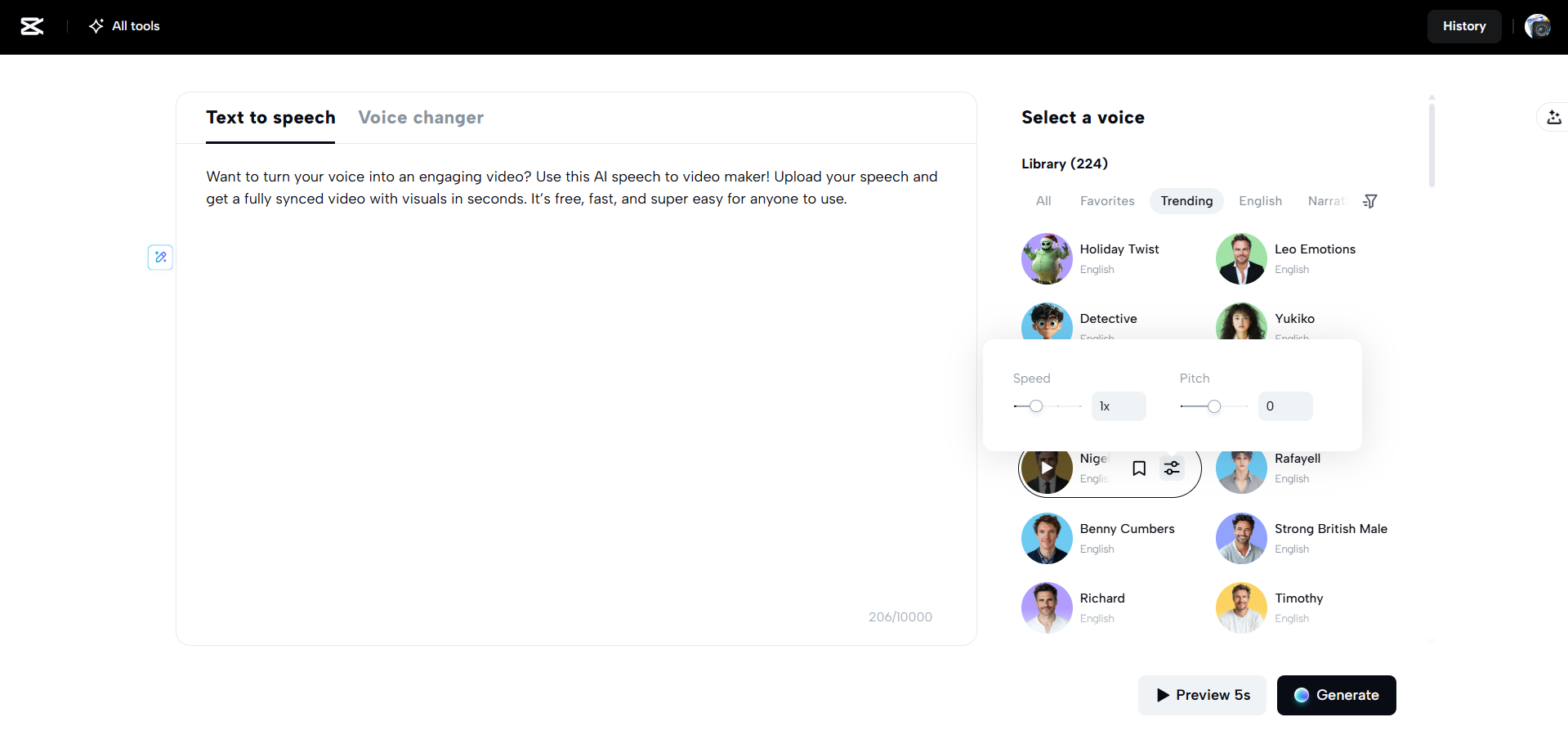Open the All tools menu
The height and width of the screenshot is (744, 1568).
(x=124, y=26)
